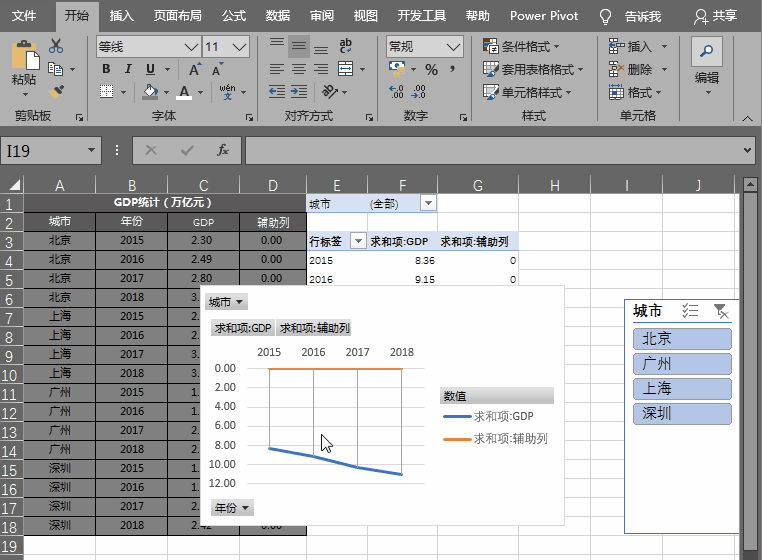Viewport: 762px width, 560px height.
Task: Open pivot table 城市 filter dropdown
Action: coord(428,203)
